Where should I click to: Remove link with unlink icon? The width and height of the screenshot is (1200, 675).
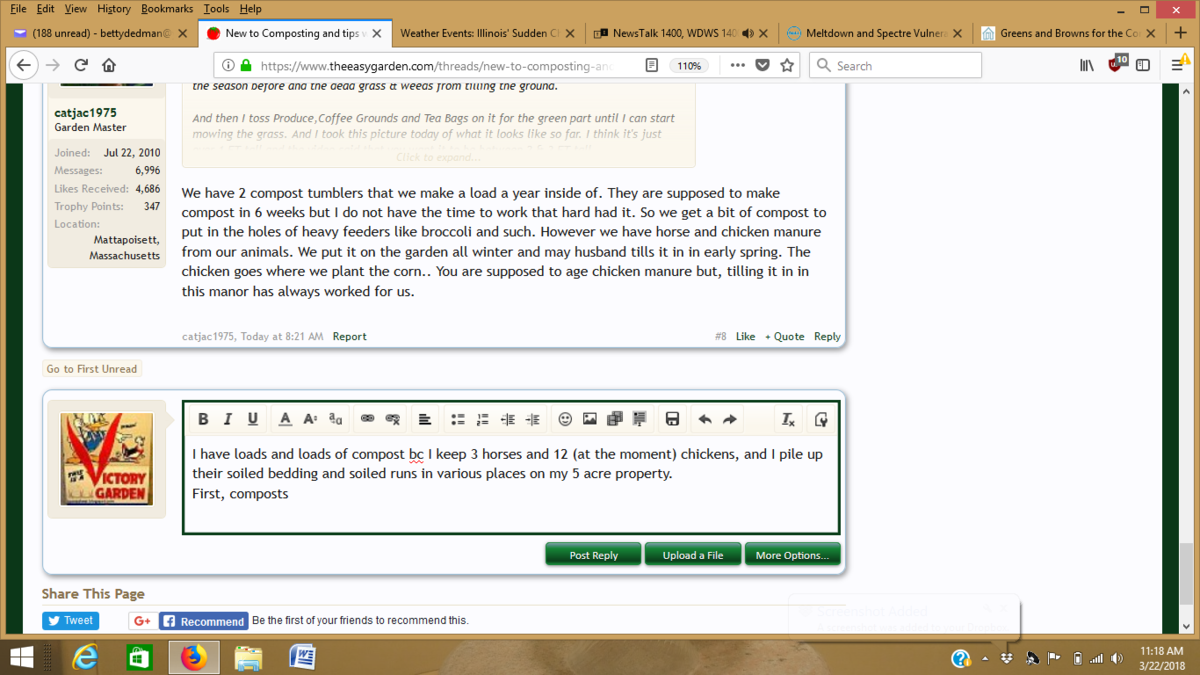pyautogui.click(x=392, y=419)
